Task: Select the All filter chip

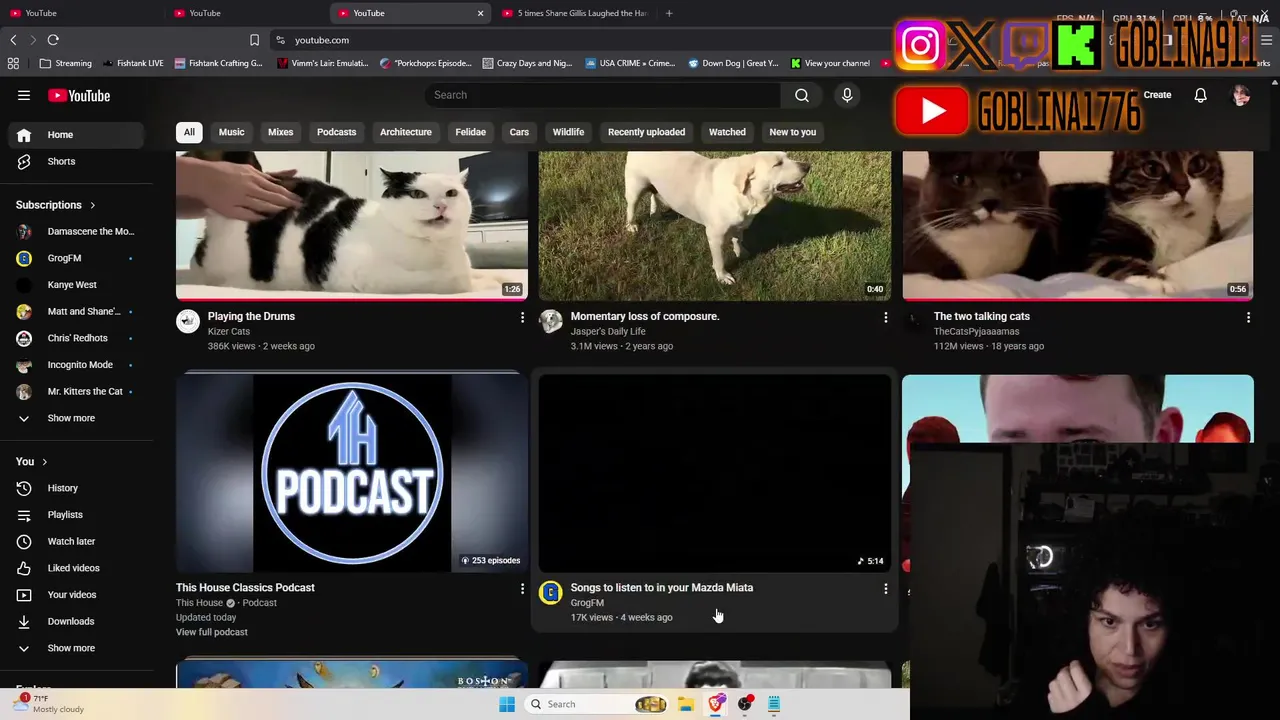Action: pos(189,132)
